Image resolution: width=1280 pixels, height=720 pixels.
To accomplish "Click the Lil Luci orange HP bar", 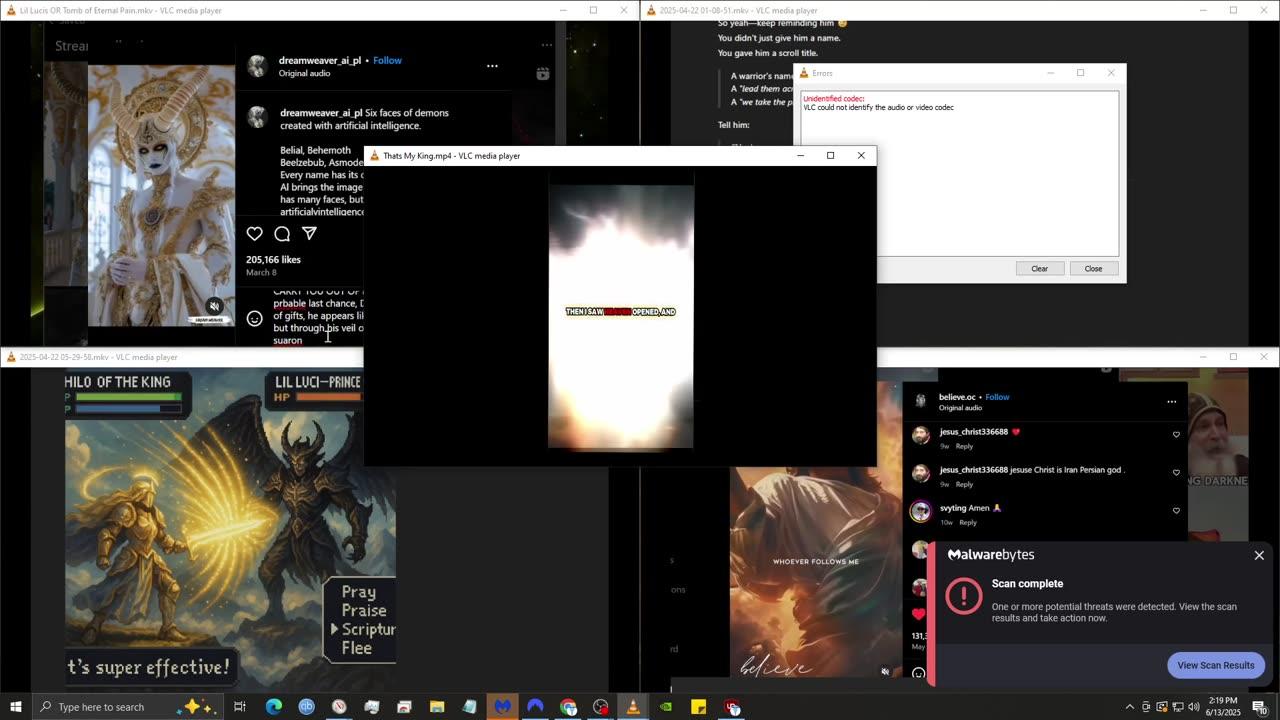I will 328,397.
